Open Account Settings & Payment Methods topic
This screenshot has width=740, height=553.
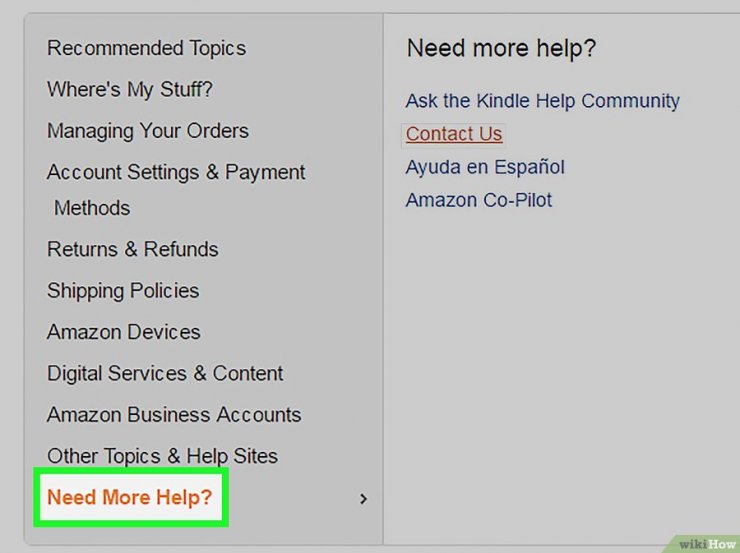[176, 190]
